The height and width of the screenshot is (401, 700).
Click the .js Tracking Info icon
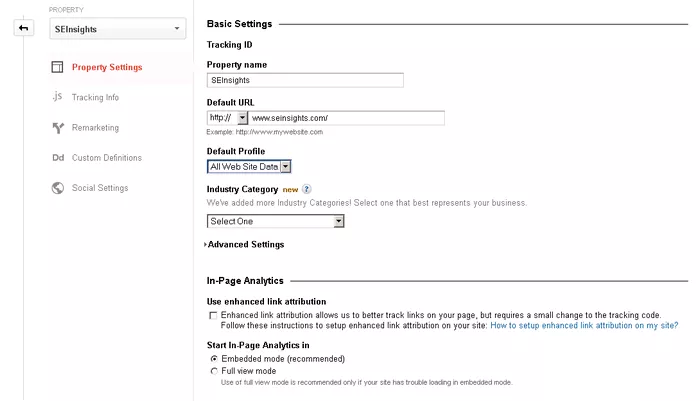coord(57,97)
